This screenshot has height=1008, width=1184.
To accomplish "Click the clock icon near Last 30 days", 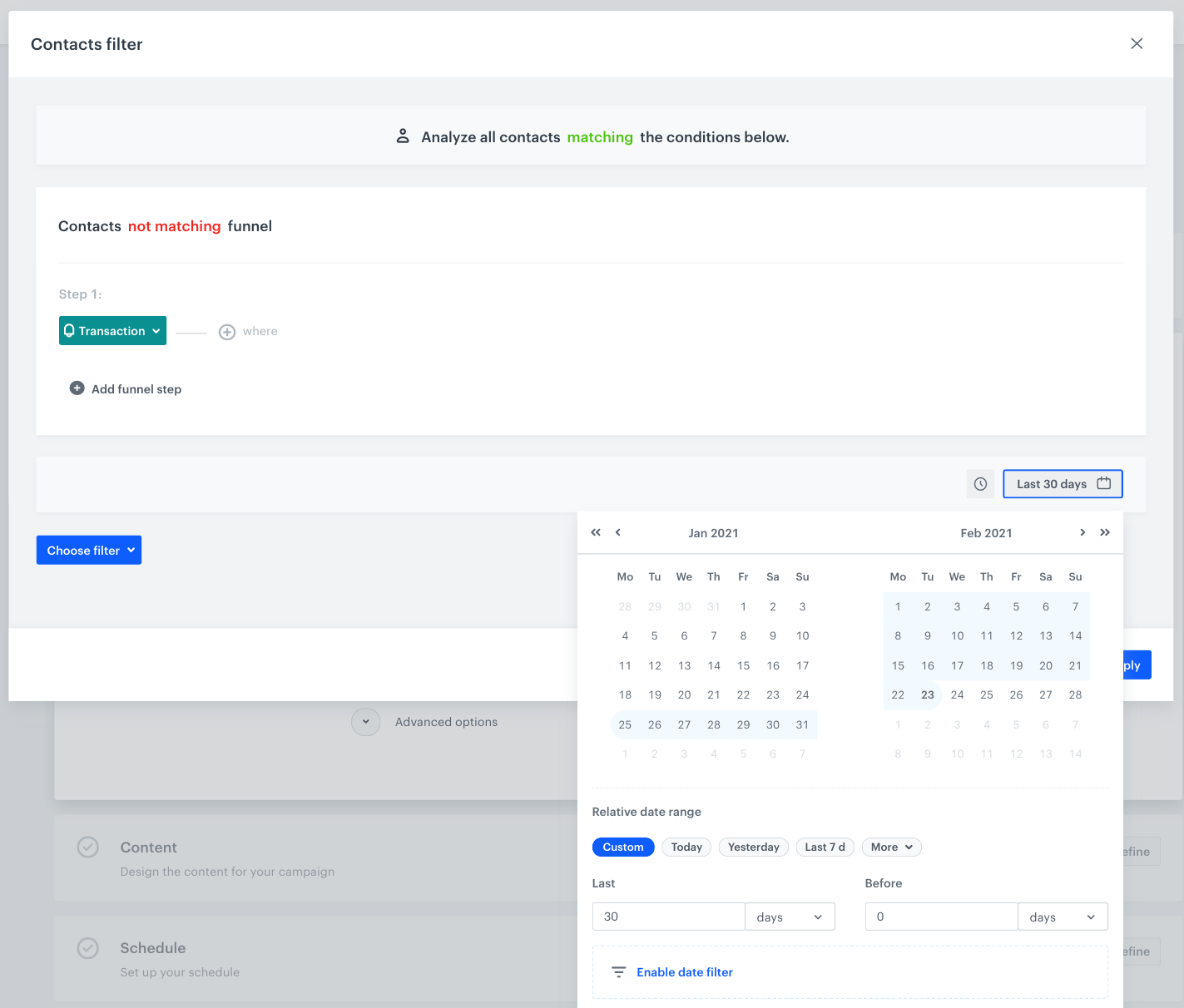I will tap(980, 483).
